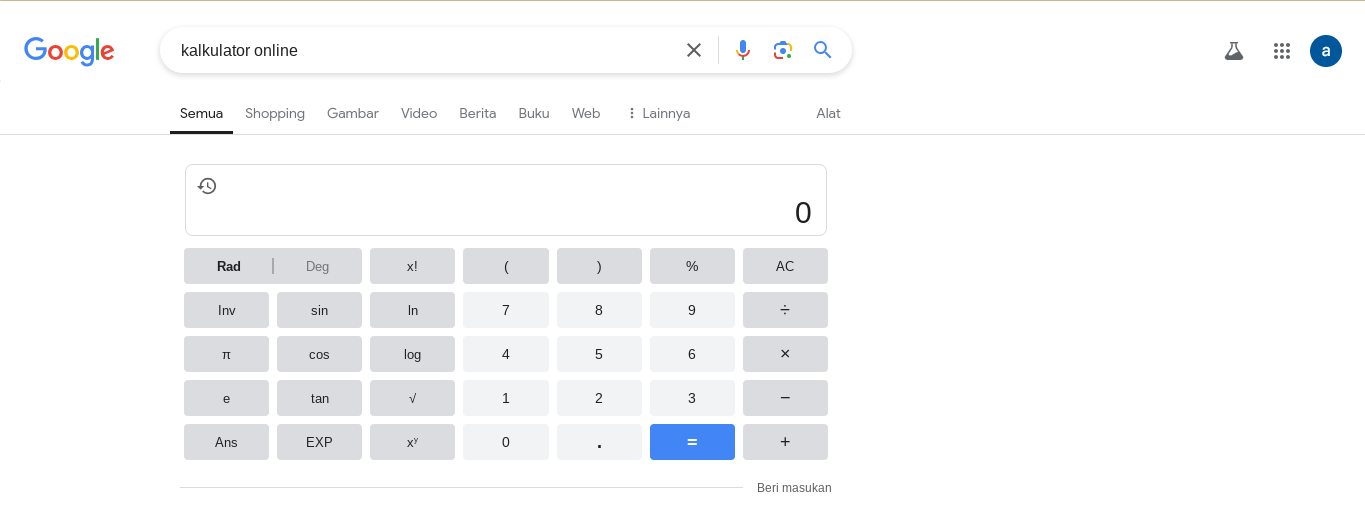Clear the search box text

click(694, 50)
